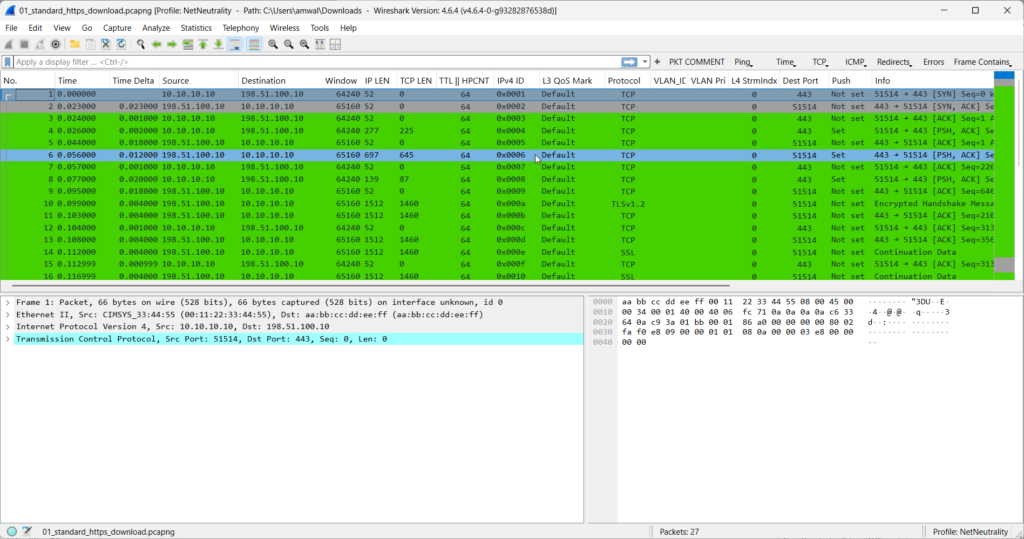
Task: Open the Statistics menu
Action: pyautogui.click(x=195, y=28)
